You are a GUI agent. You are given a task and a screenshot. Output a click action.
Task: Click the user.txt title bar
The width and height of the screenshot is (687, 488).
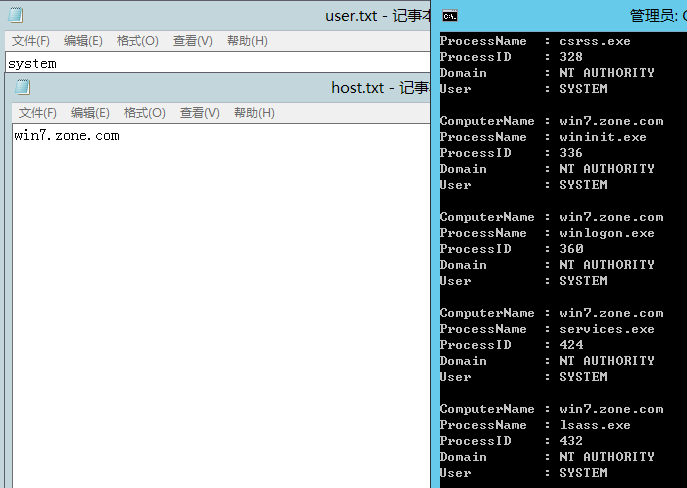(200, 16)
